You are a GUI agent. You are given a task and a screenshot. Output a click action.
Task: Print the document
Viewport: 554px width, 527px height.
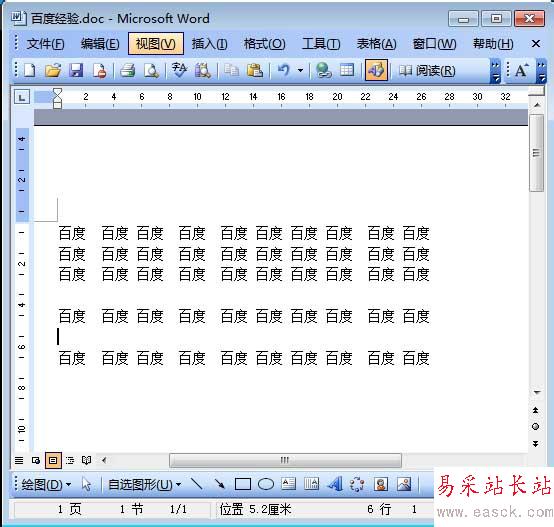pos(128,70)
